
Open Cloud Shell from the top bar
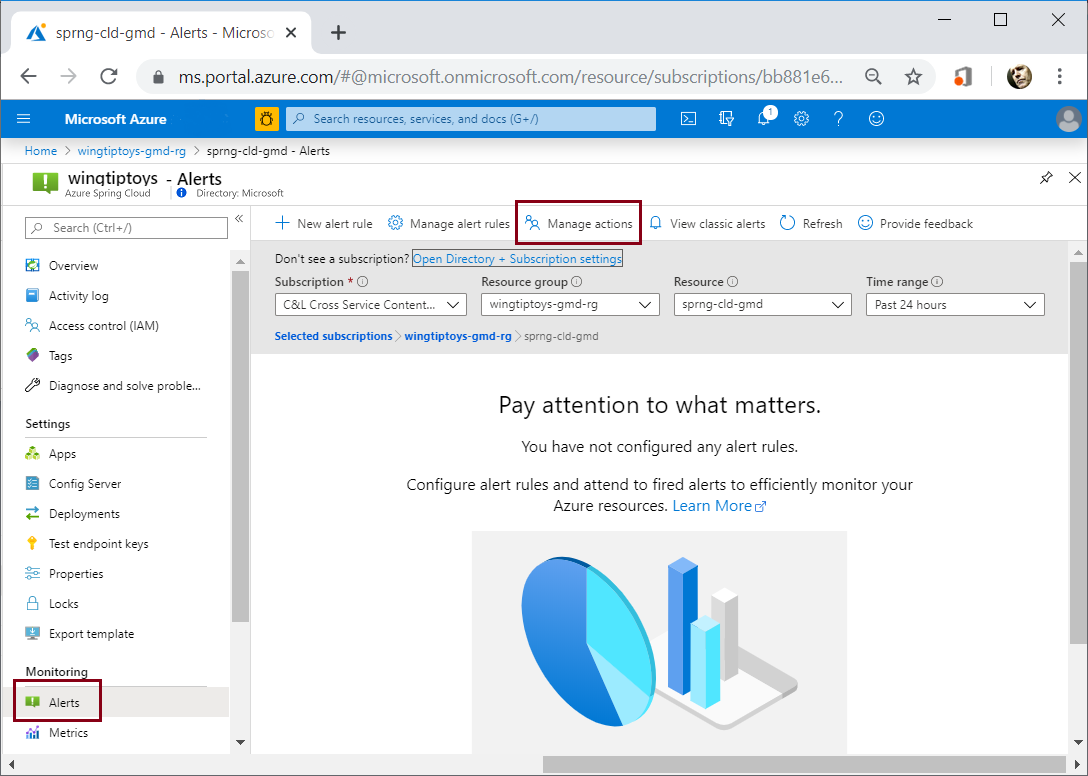click(688, 119)
